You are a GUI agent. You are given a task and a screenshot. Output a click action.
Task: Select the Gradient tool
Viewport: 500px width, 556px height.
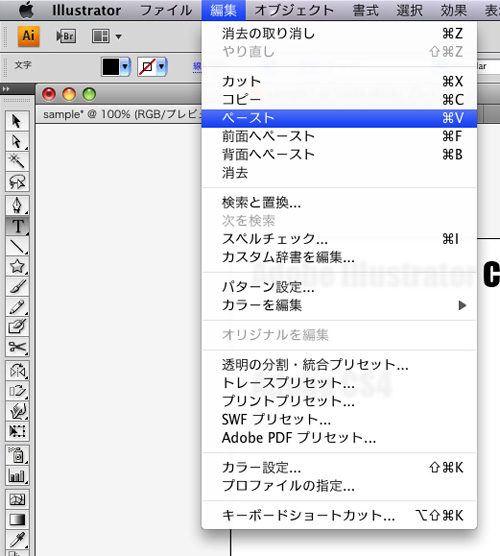point(17,519)
